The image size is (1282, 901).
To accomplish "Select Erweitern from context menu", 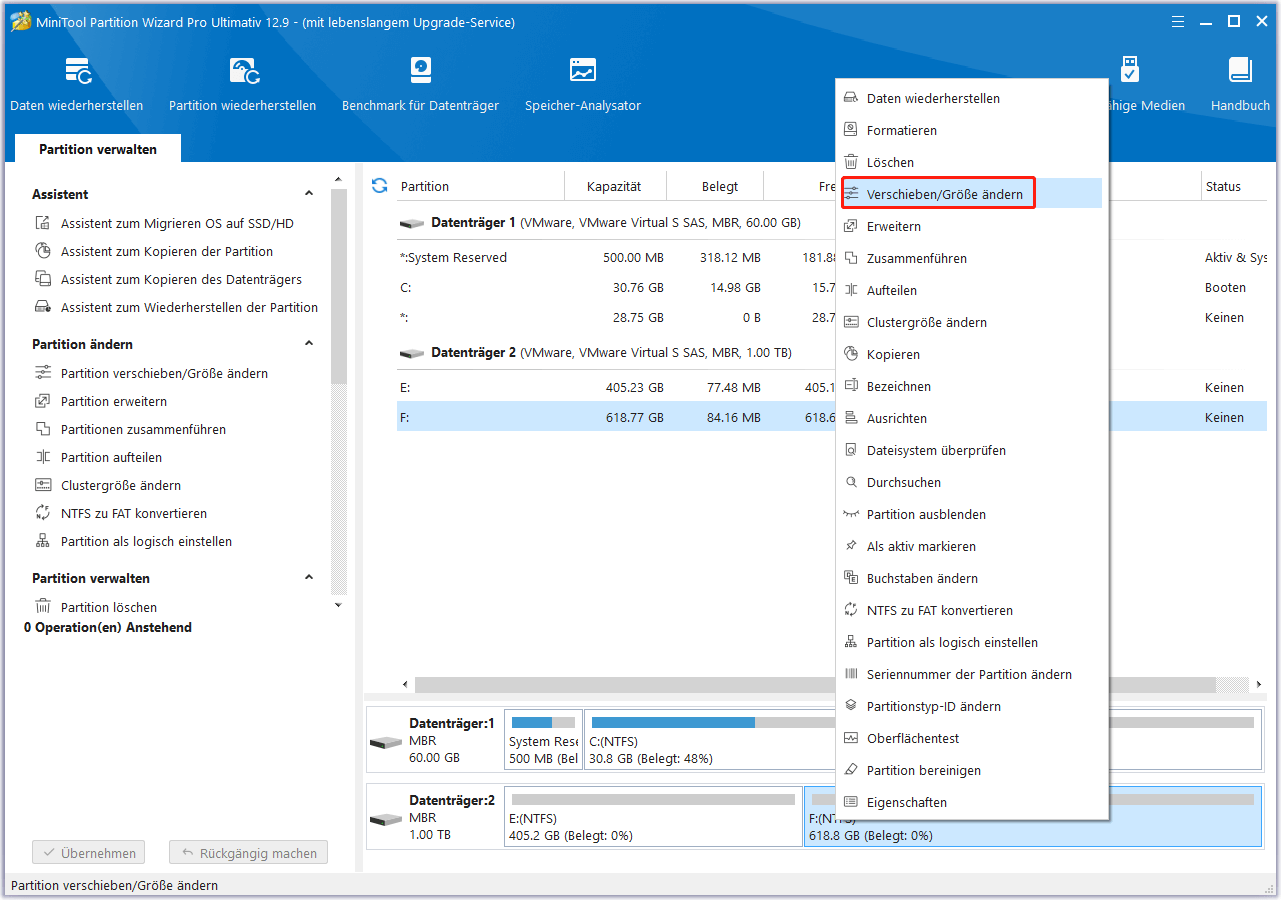I will pyautogui.click(x=971, y=227).
